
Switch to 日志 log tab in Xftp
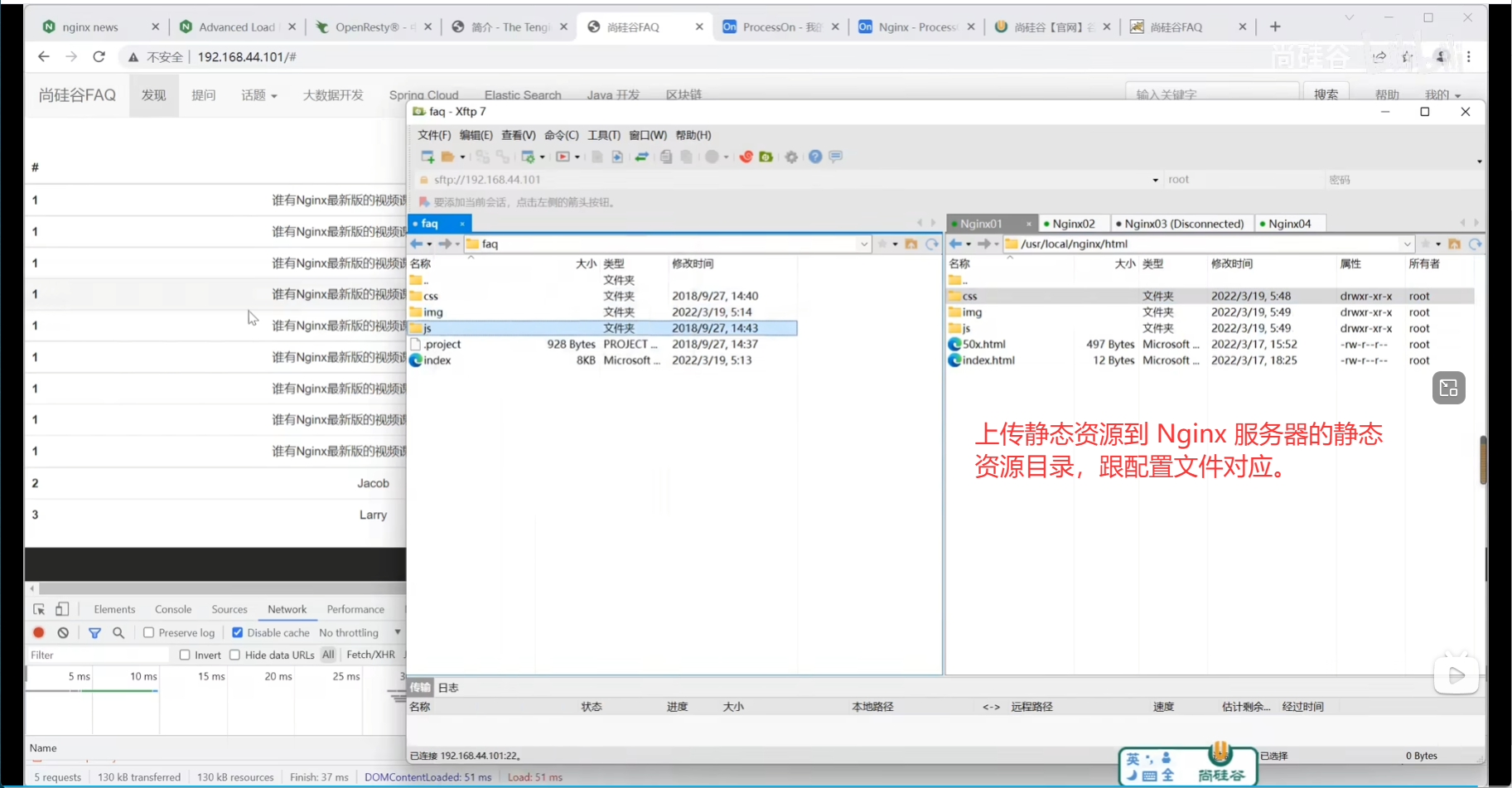click(448, 688)
